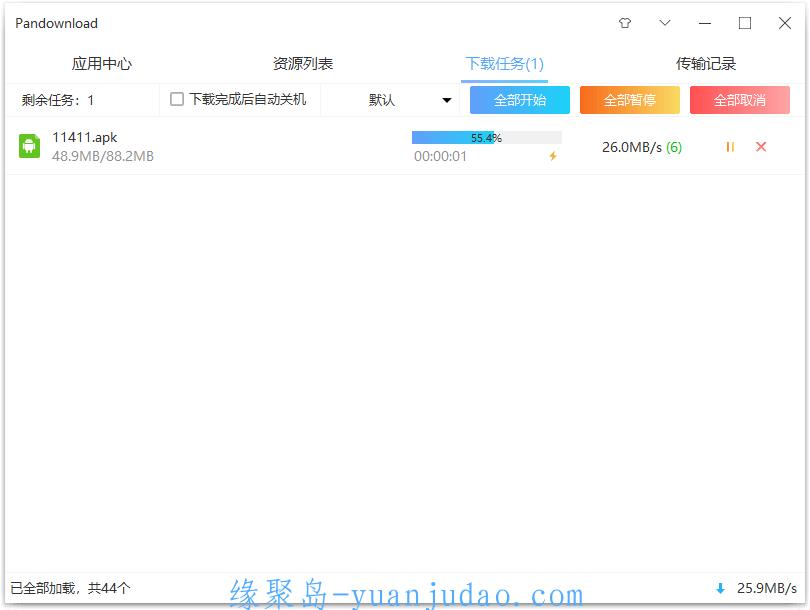810x610 pixels.
Task: Select the 11411.apk file name
Action: [x=85, y=137]
